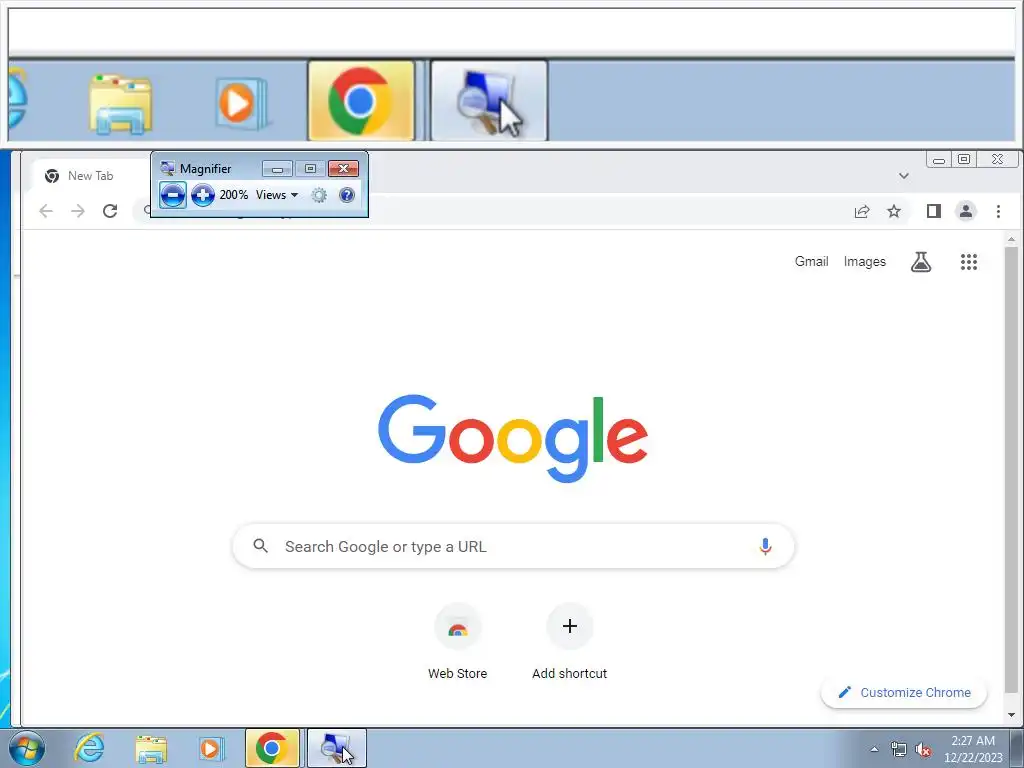Click magnified Chrome icon in docked lens
The height and width of the screenshot is (768, 1024).
coord(361,101)
